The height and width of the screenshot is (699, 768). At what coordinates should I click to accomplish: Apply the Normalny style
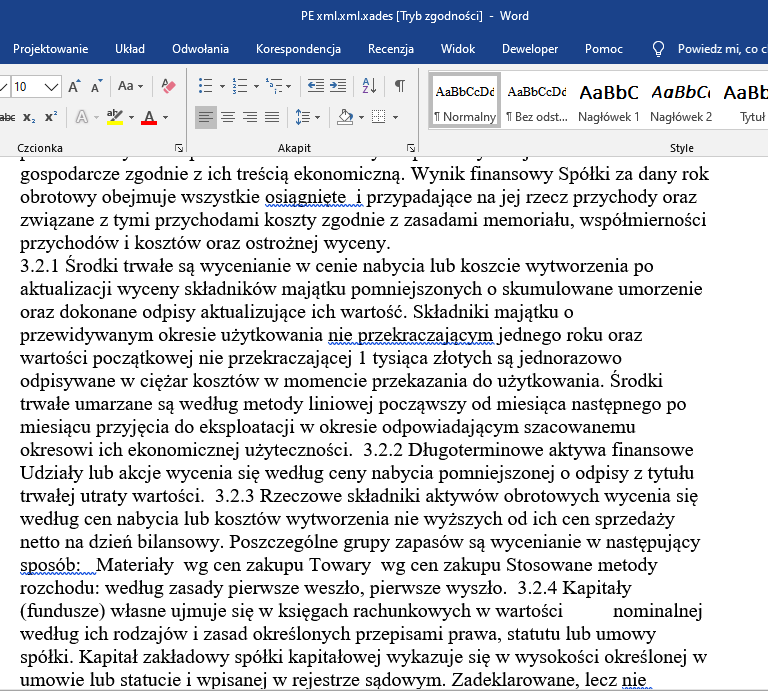point(465,101)
